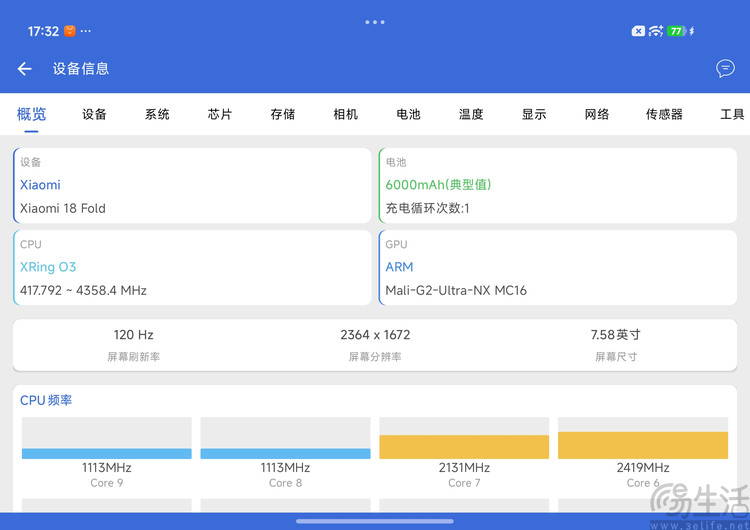Tap the Mali-G2-Ultra-NX MC16 text
This screenshot has height=530, width=750.
456,290
